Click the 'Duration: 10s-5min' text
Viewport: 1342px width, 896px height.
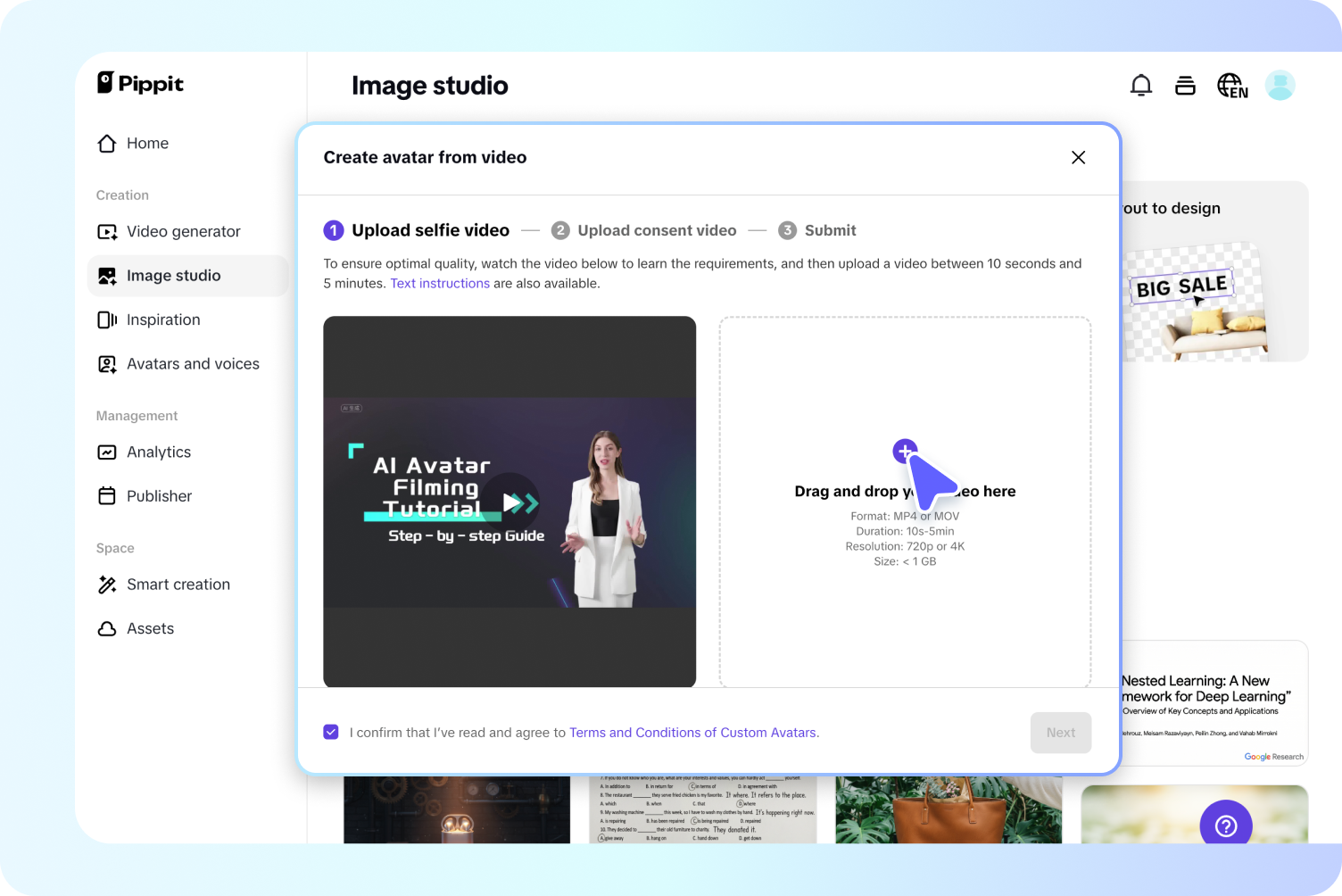(905, 531)
